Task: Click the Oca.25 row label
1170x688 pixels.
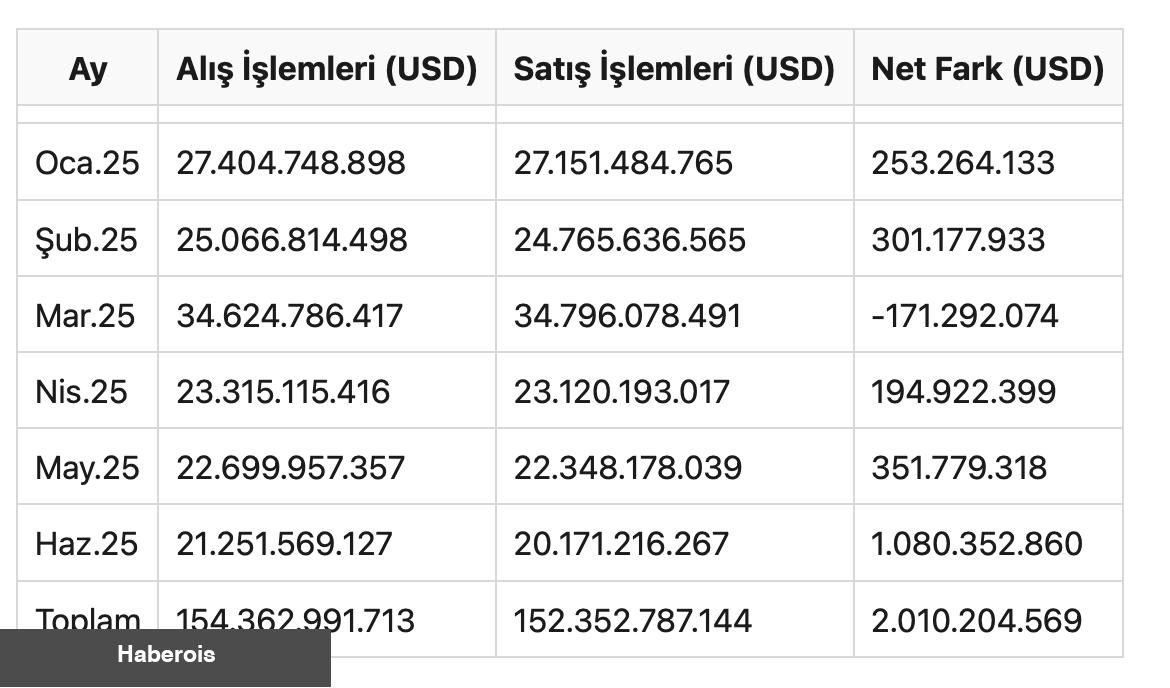Action: coord(87,163)
